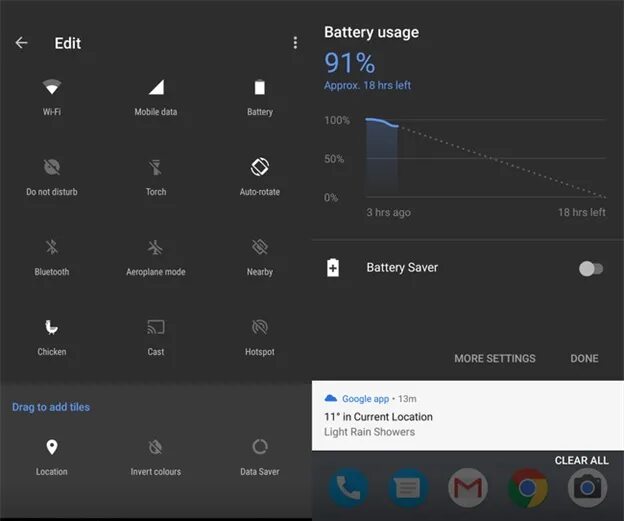Screen dimensions: 624x521
Task: Select the Wi-Fi tile icon
Action: 52,87
